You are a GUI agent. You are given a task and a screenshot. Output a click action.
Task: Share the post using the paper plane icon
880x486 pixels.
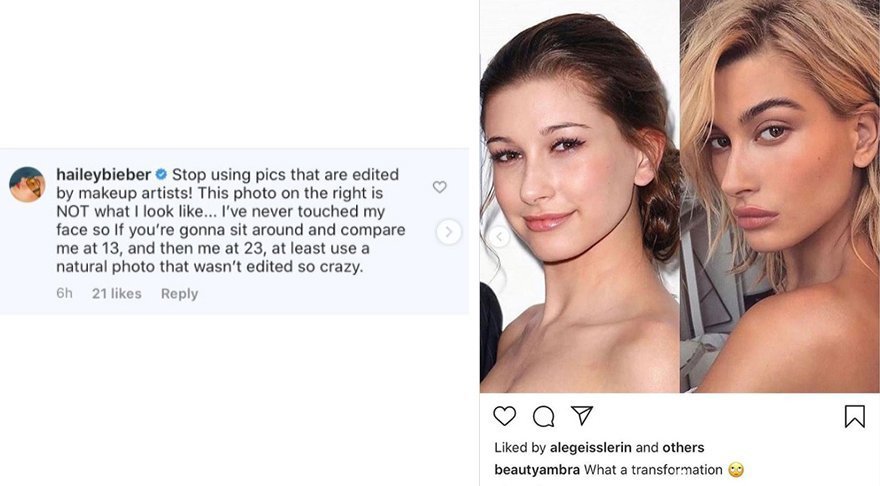click(x=581, y=415)
